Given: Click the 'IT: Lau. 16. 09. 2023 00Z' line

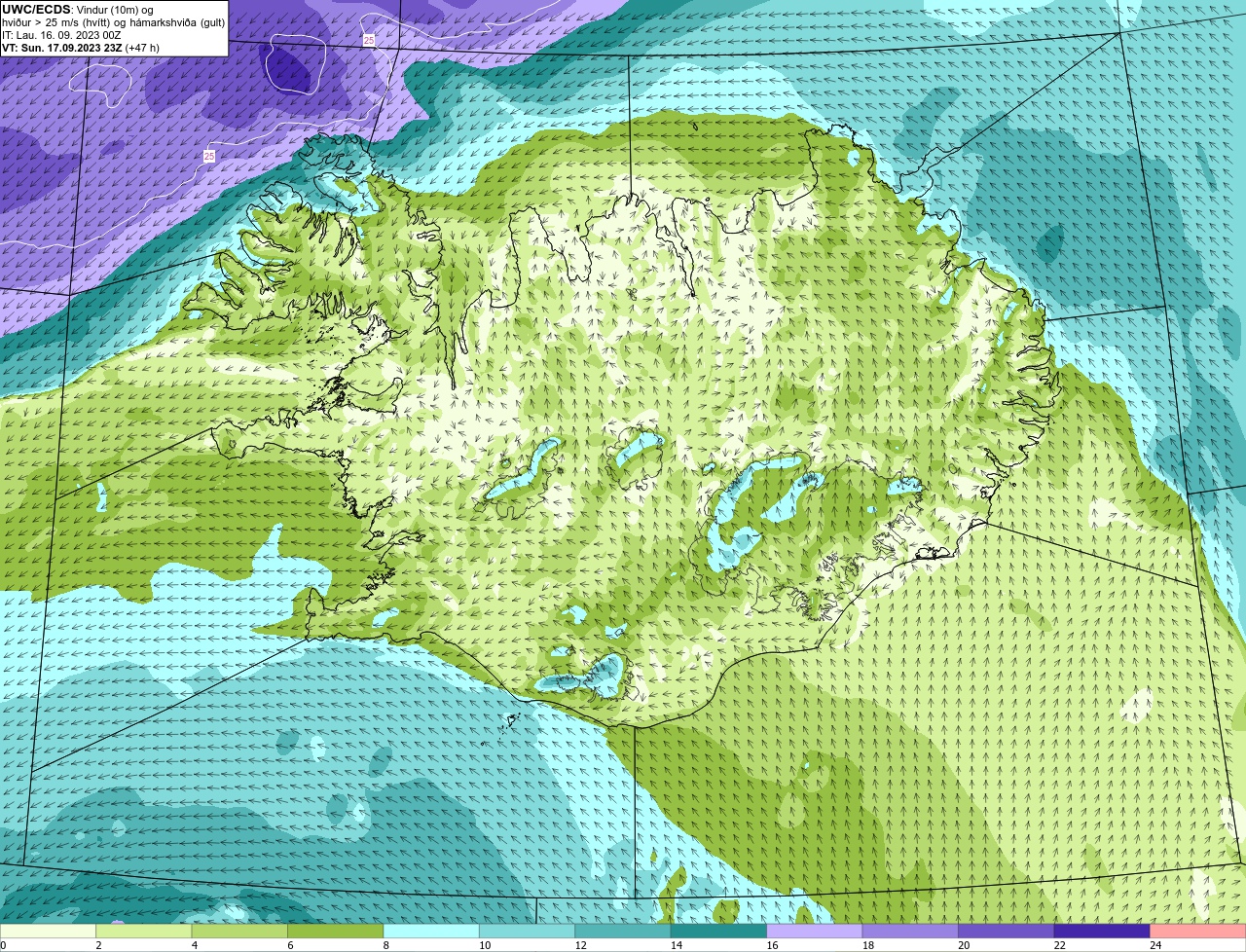Looking at the screenshot, I should pyautogui.click(x=61, y=35).
